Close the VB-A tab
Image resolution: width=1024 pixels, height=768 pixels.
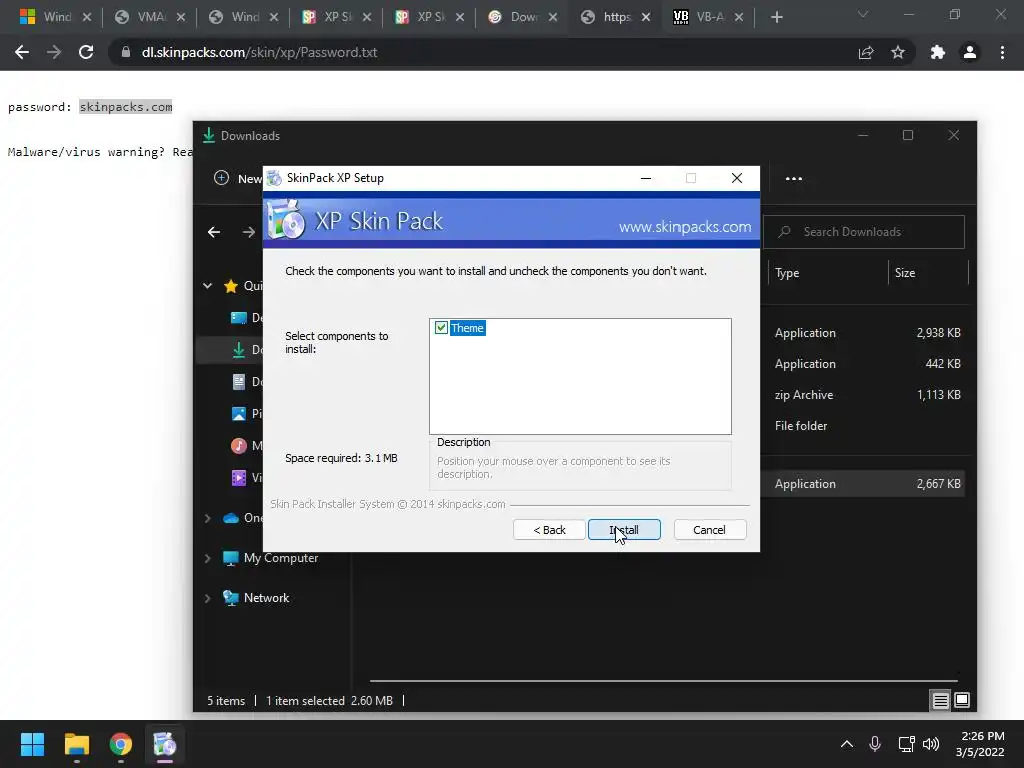(x=739, y=17)
